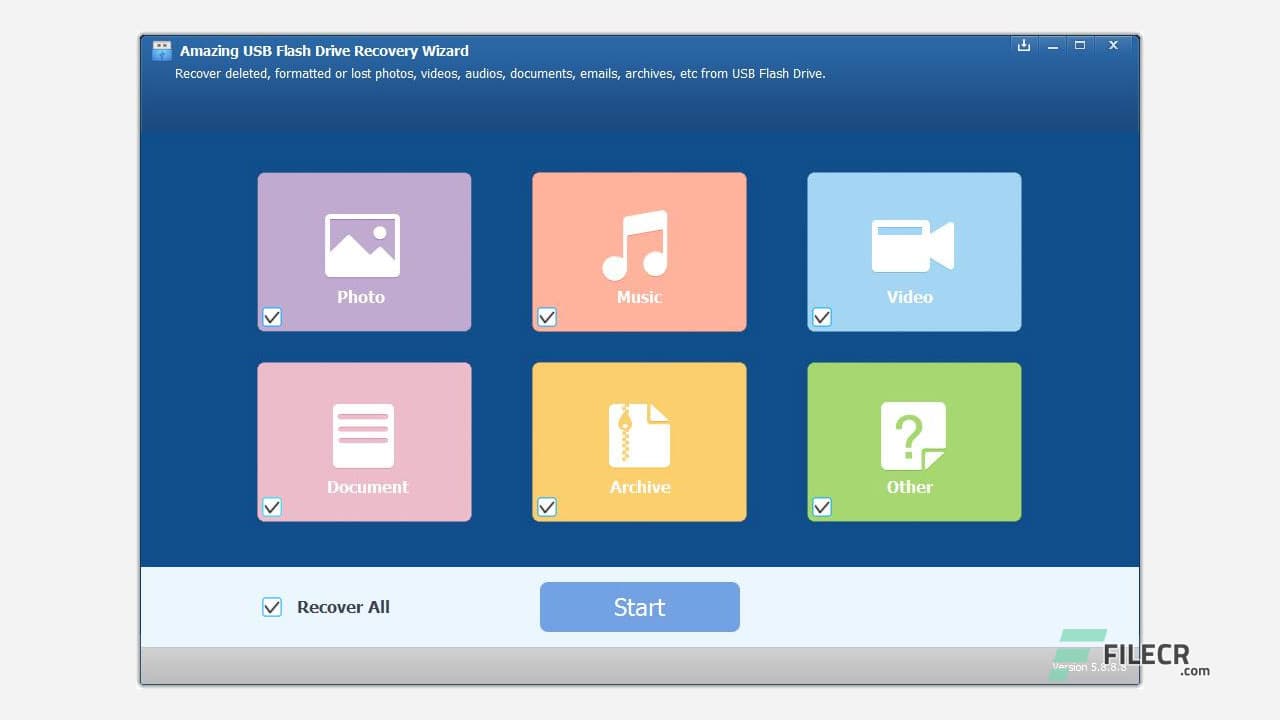Uncheck the Music category checkbox
The image size is (1280, 720).
coord(546,317)
